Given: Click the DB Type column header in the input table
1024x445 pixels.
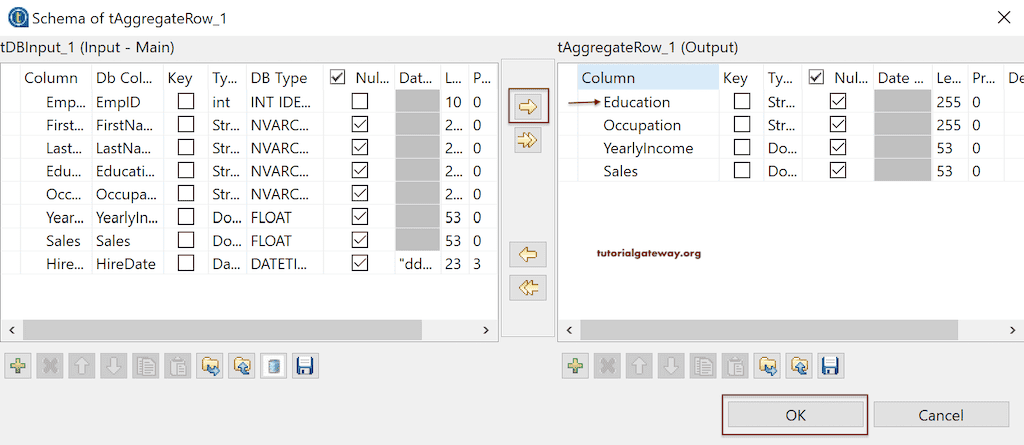Looking at the screenshot, I should coord(285,78).
